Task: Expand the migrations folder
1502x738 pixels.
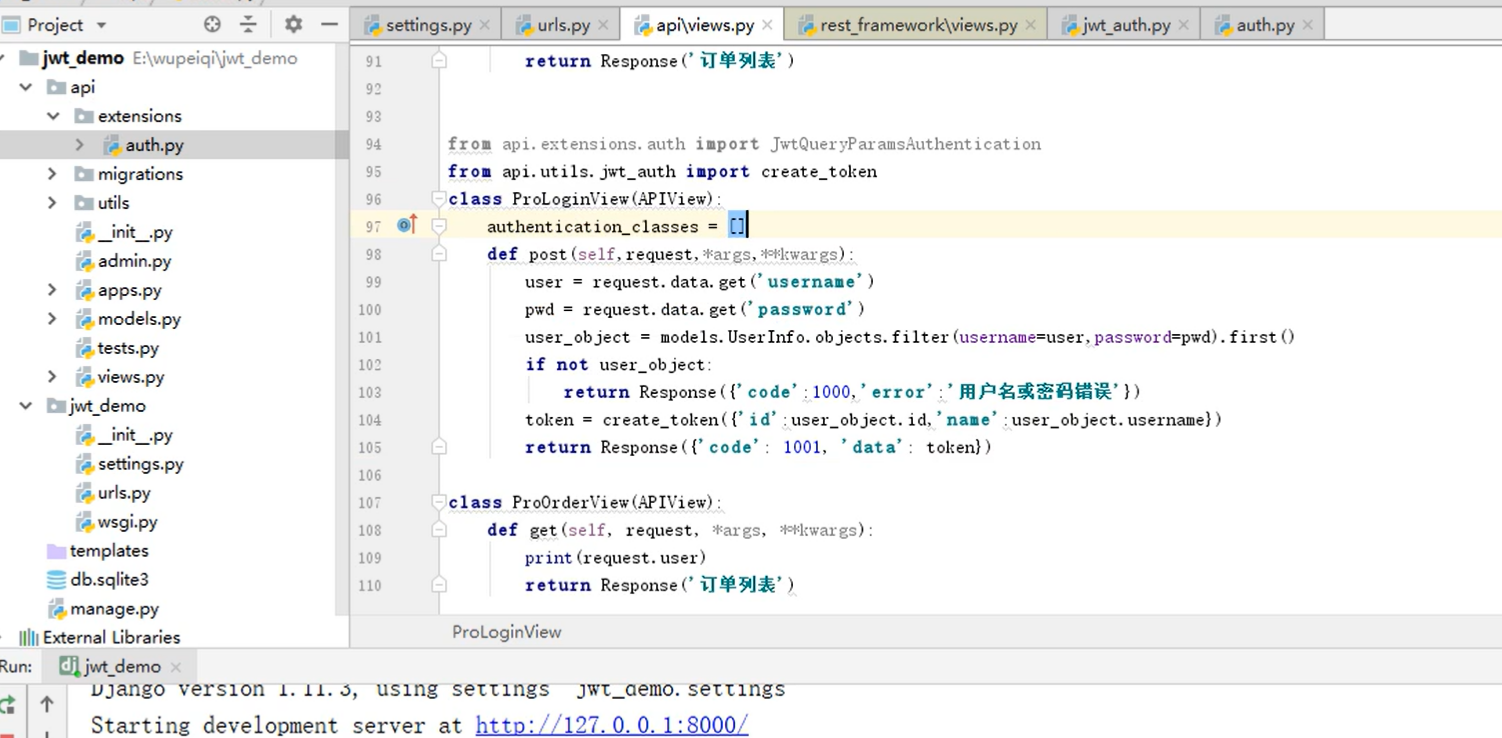Action: (53, 174)
